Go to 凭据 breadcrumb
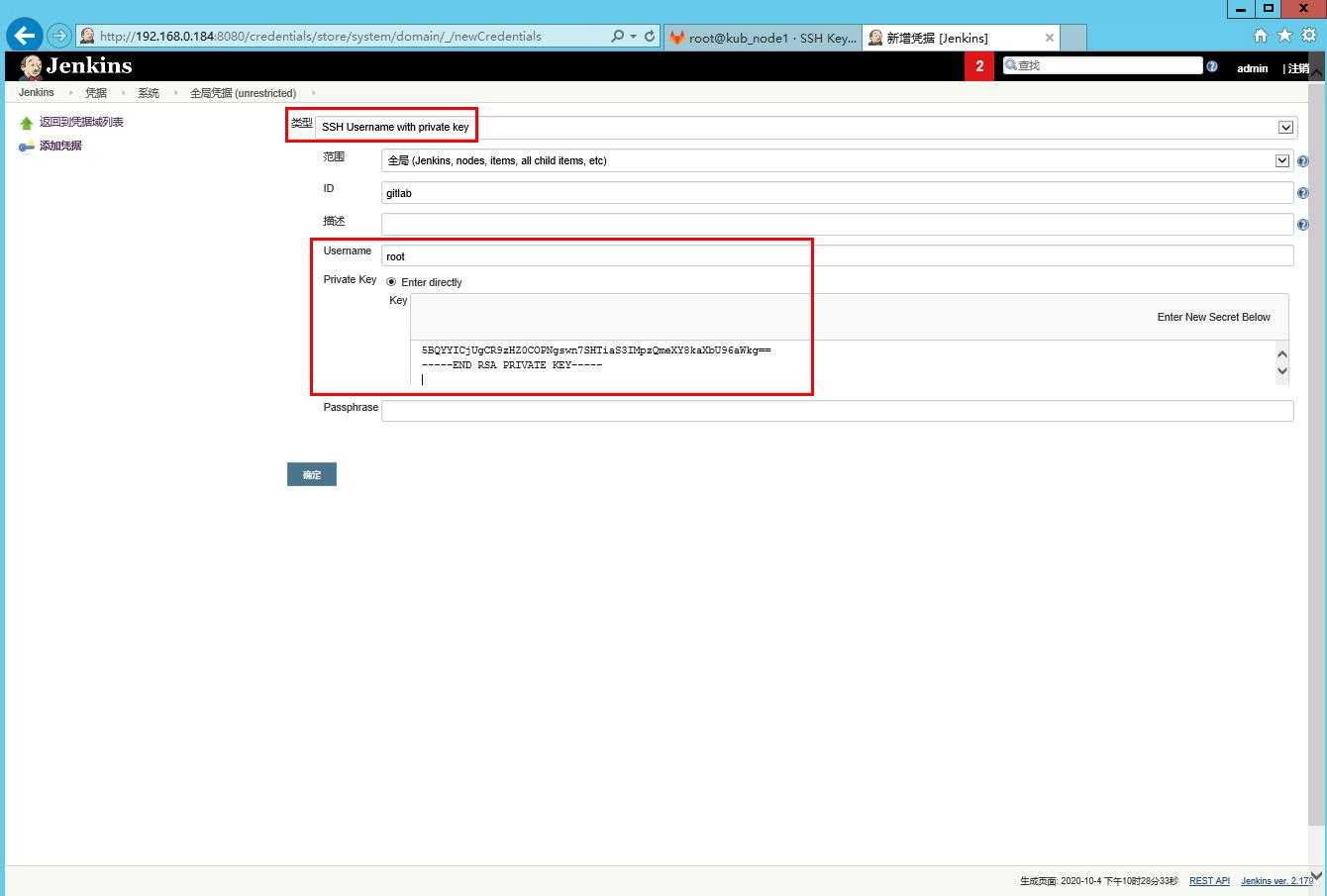This screenshot has height=896, width=1327. (96, 93)
